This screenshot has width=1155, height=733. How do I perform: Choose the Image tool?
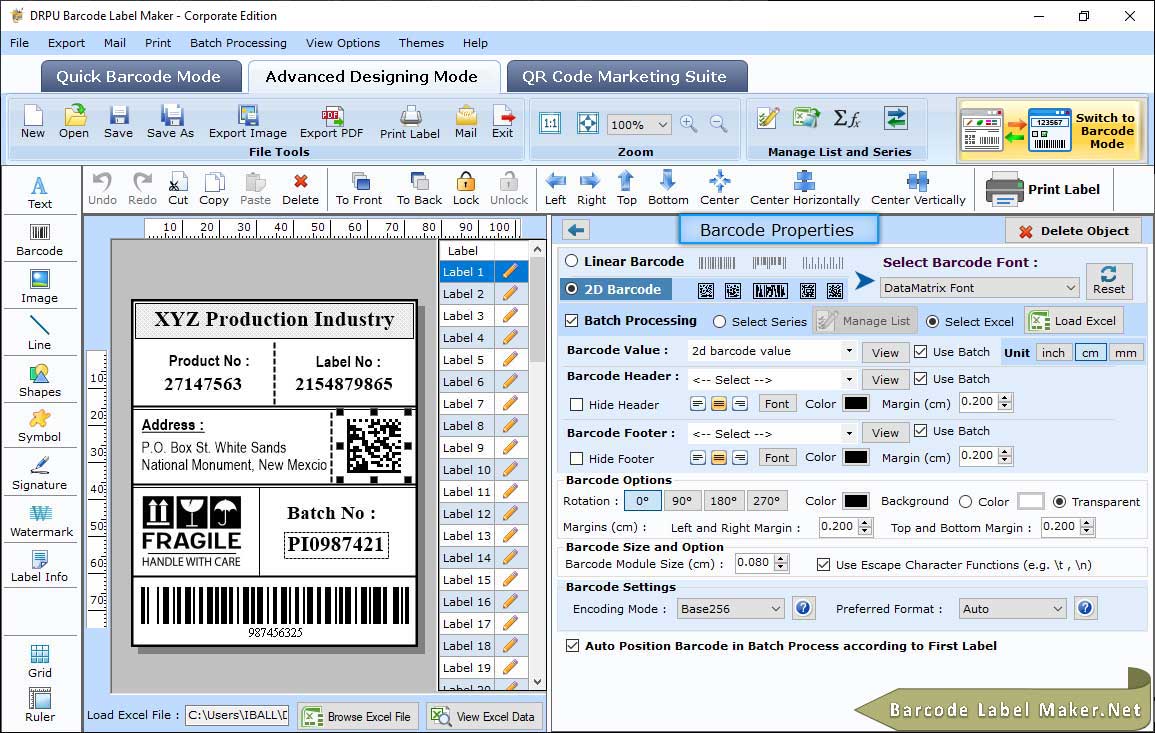click(x=40, y=287)
